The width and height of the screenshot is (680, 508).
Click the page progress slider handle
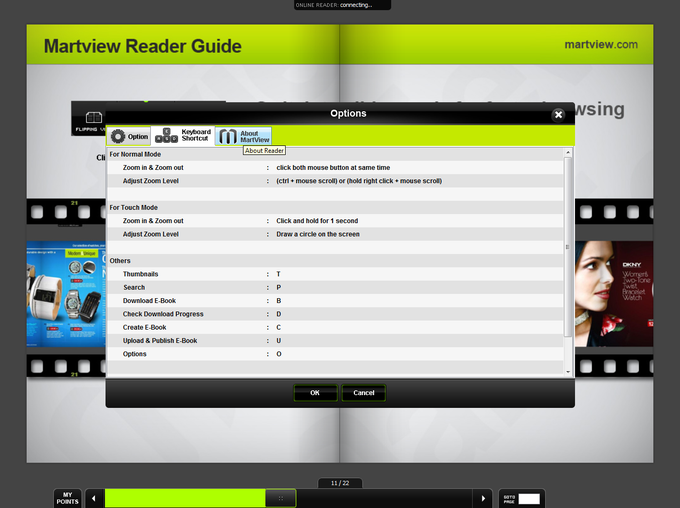point(281,498)
